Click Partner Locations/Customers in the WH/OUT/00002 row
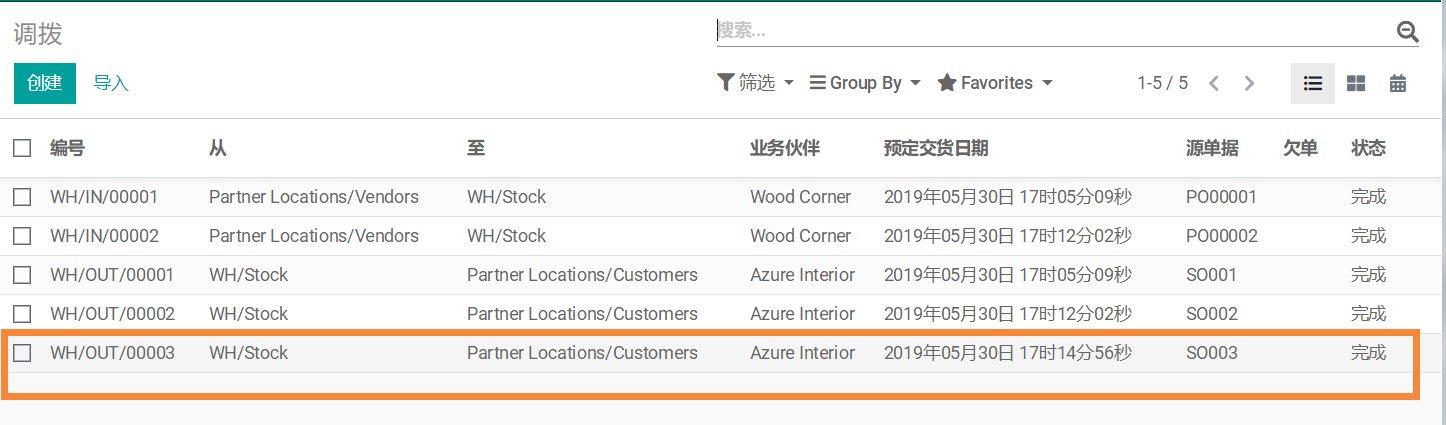 tap(582, 314)
